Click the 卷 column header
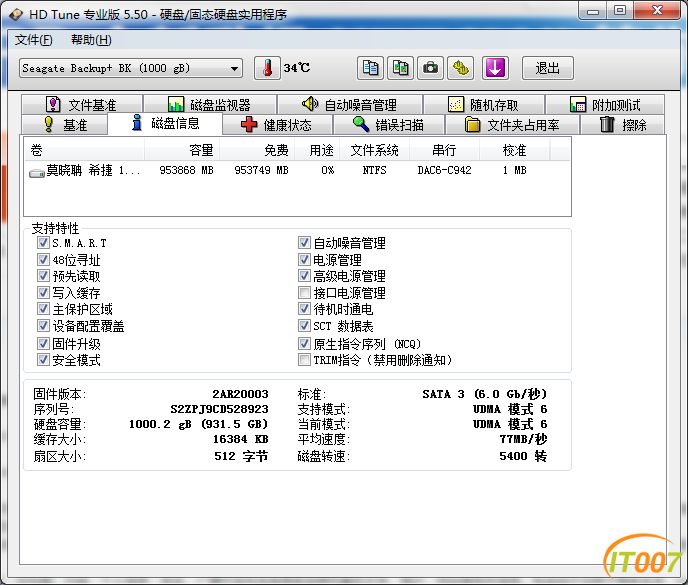Image resolution: width=688 pixels, height=585 pixels. point(84,150)
